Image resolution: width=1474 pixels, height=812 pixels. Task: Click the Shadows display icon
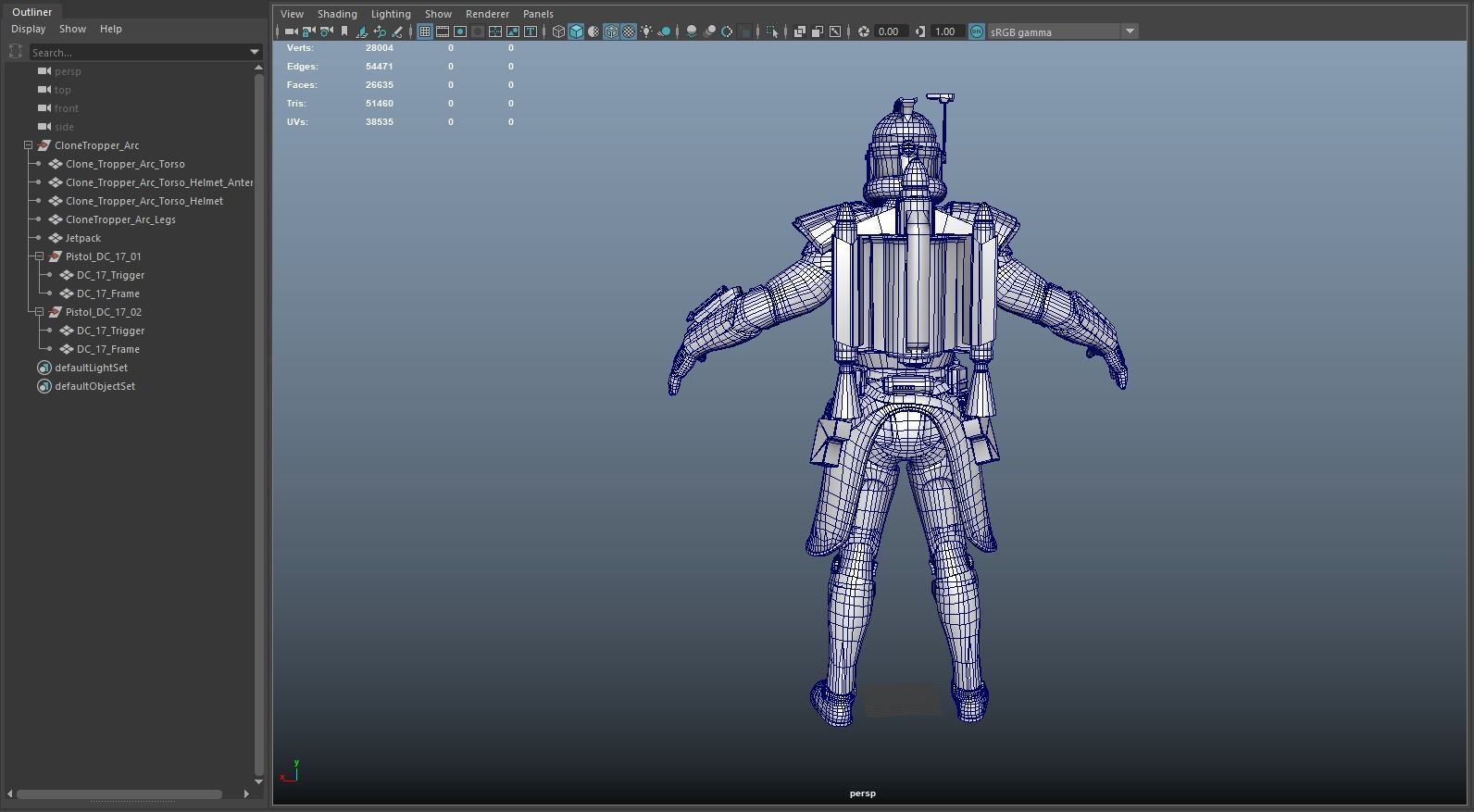664,31
